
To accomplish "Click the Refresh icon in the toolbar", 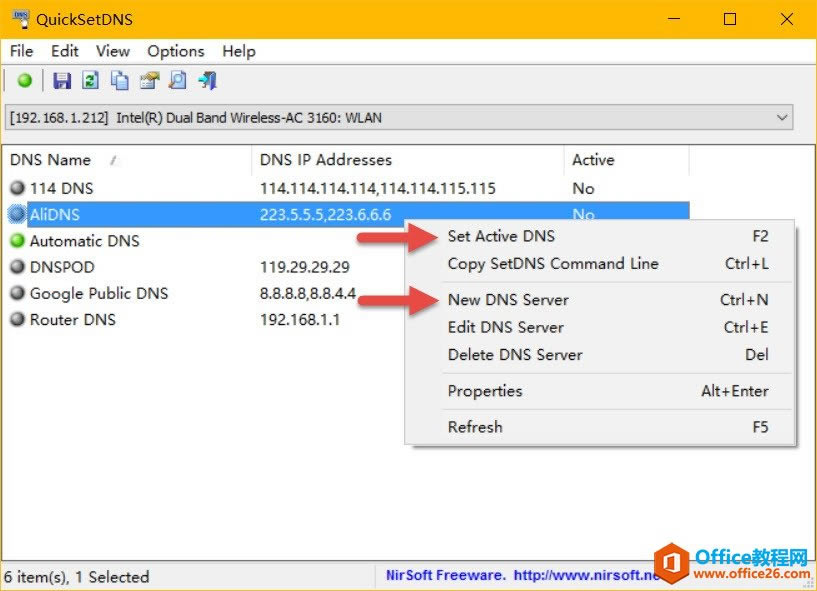I will (x=91, y=81).
